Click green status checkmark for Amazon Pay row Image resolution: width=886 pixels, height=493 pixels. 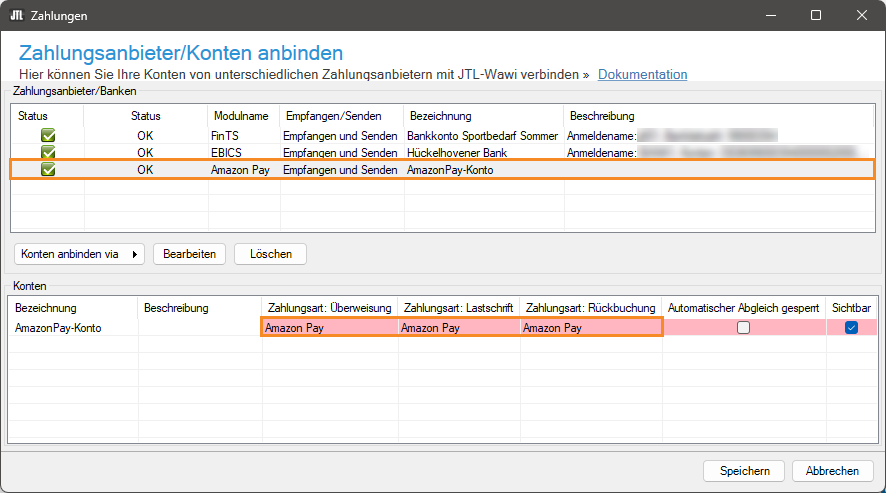(x=47, y=170)
